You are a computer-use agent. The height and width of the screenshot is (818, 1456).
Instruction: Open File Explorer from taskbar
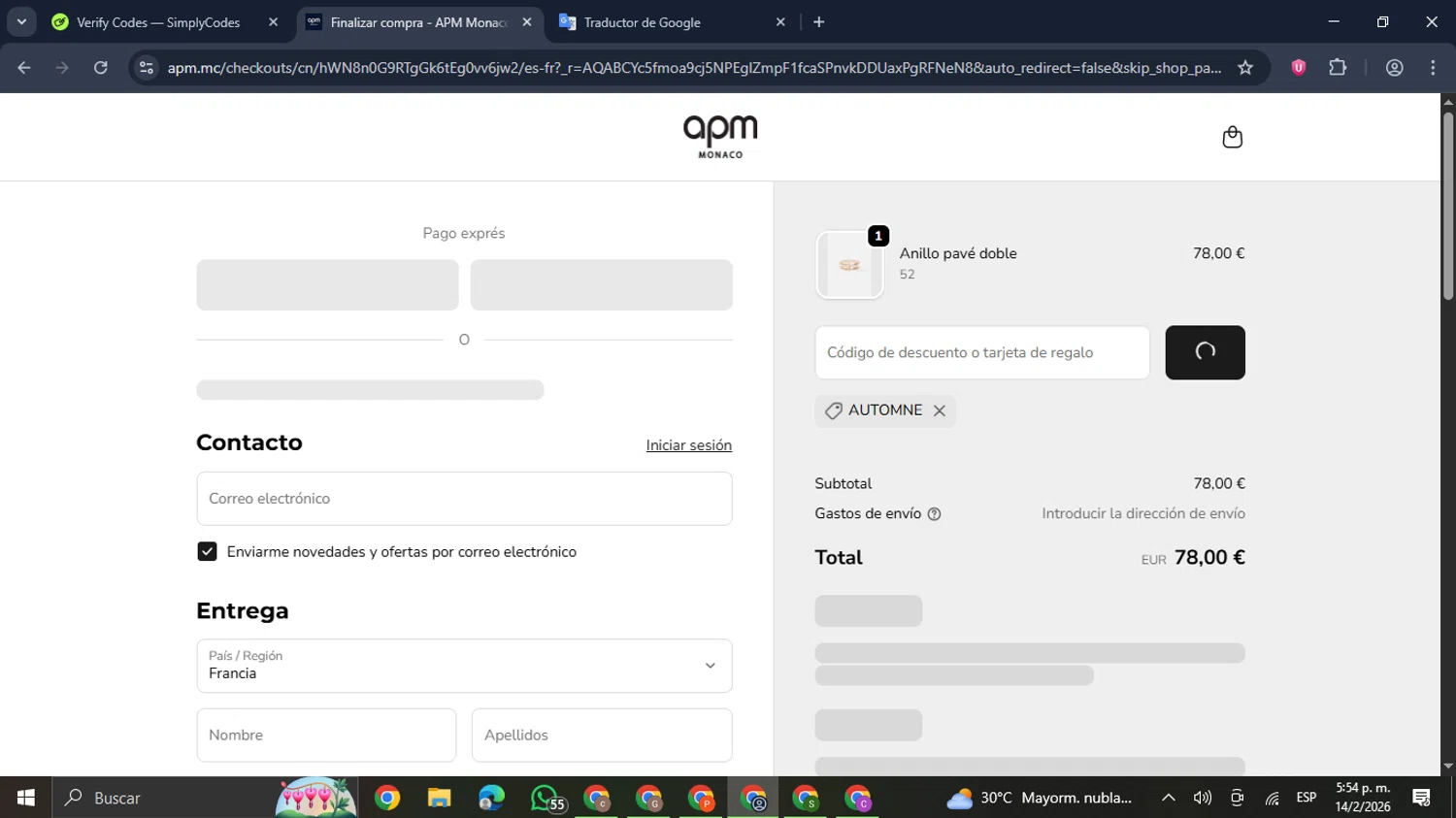440,798
